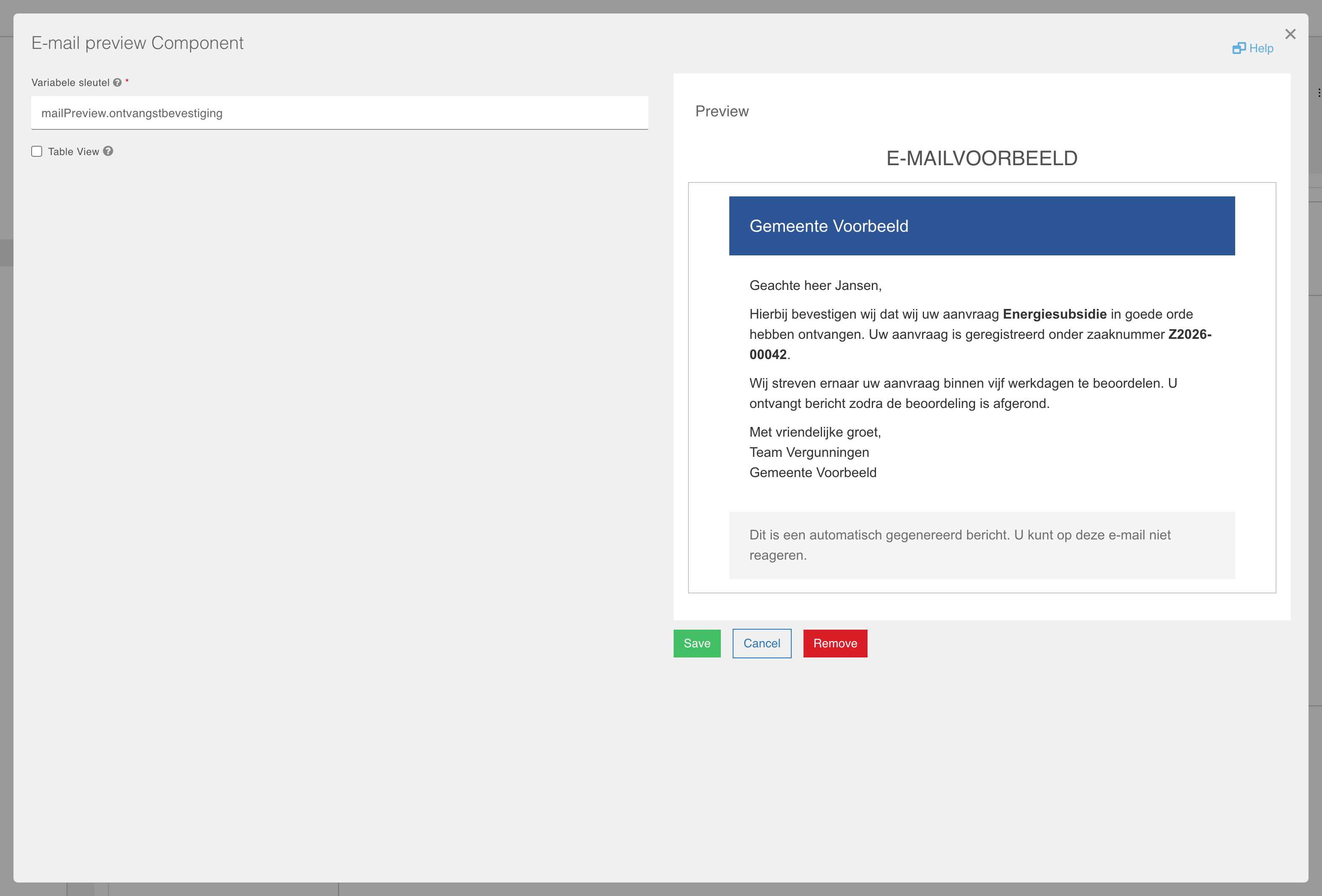The height and width of the screenshot is (896, 1322).
Task: Click the Table View help icon
Action: [108, 151]
